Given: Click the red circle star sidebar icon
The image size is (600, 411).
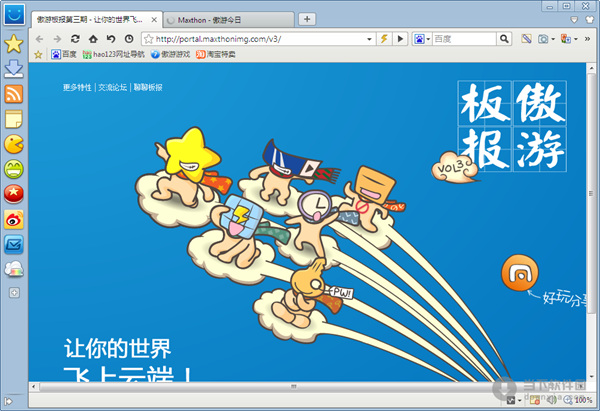Looking at the screenshot, I should (x=14, y=194).
